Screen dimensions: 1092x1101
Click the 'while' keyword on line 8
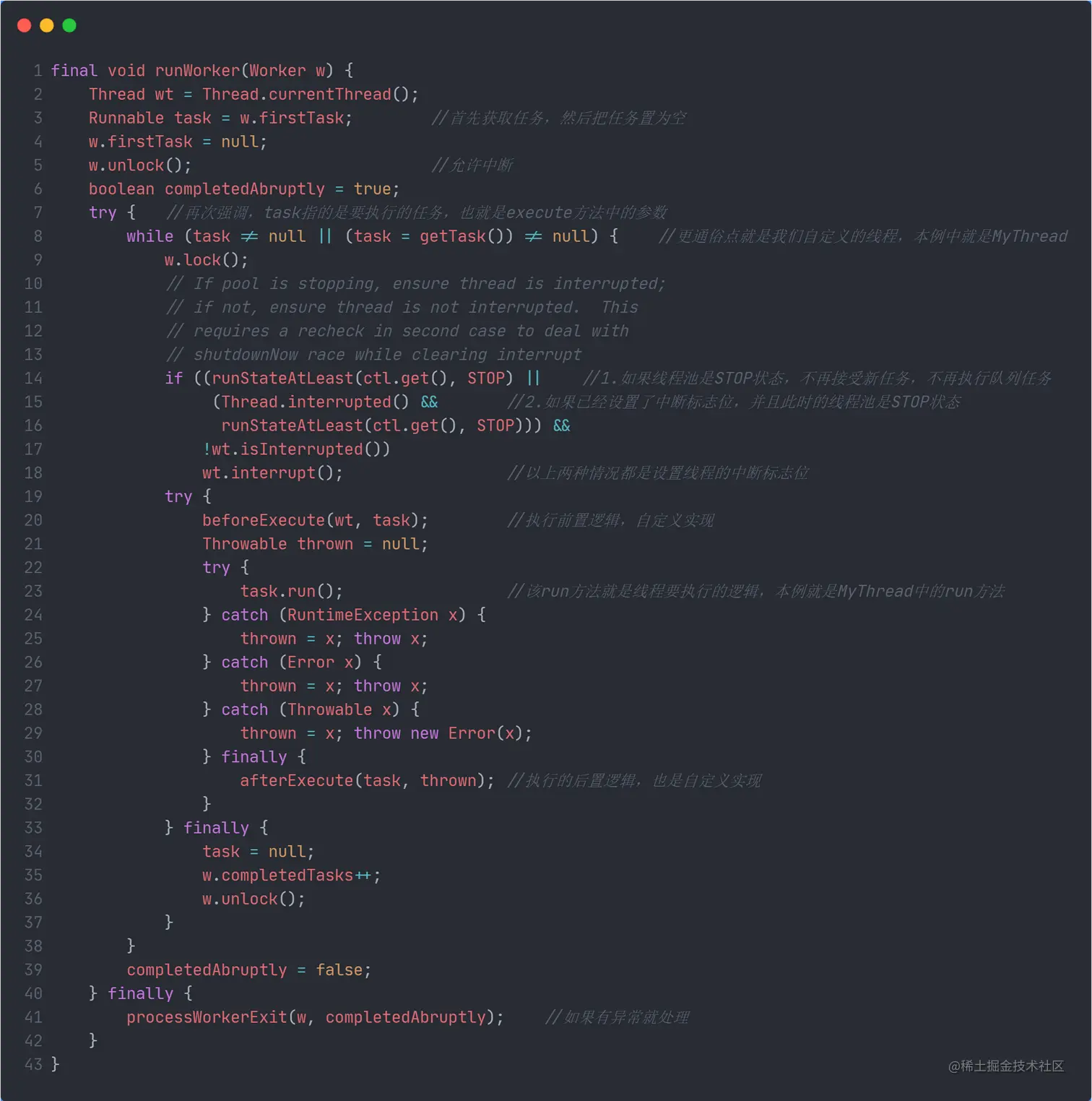tap(150, 236)
